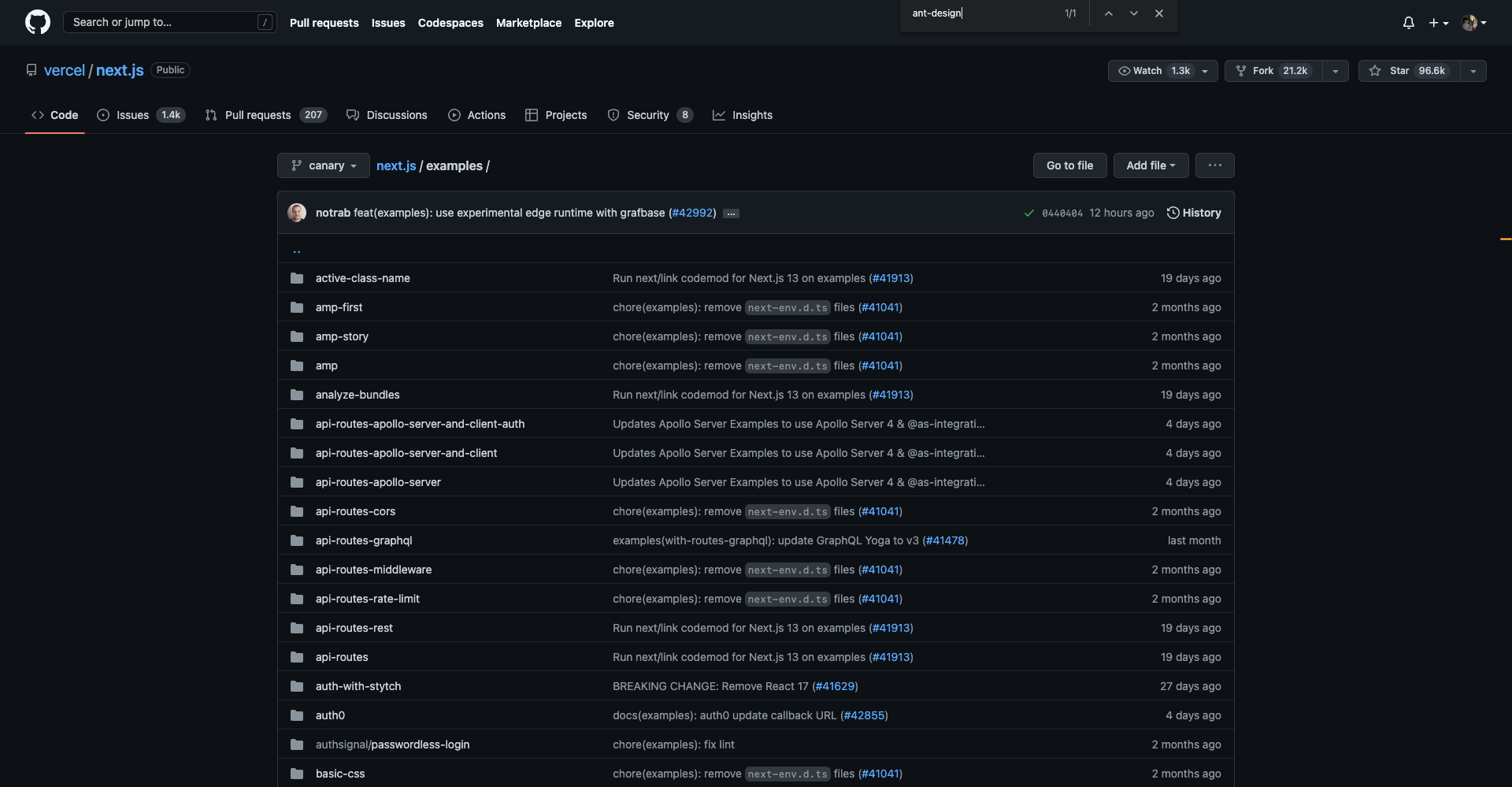Expand the commit message ellipsis

click(731, 213)
